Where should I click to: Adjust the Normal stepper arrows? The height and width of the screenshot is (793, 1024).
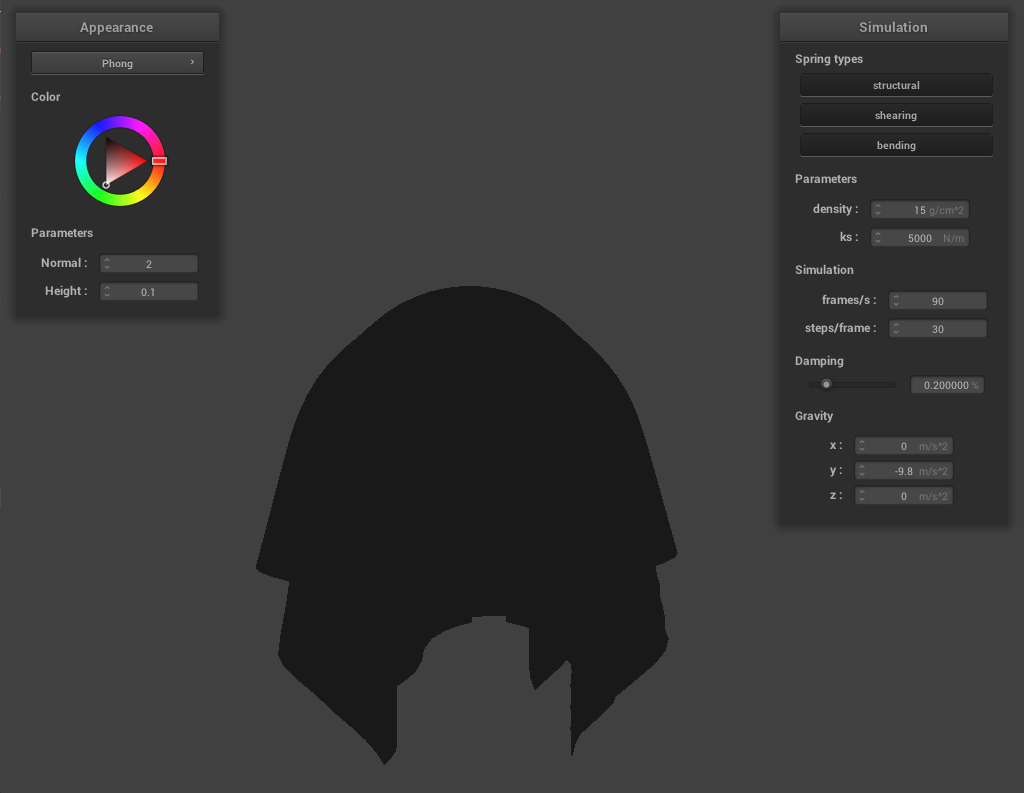pos(107,264)
